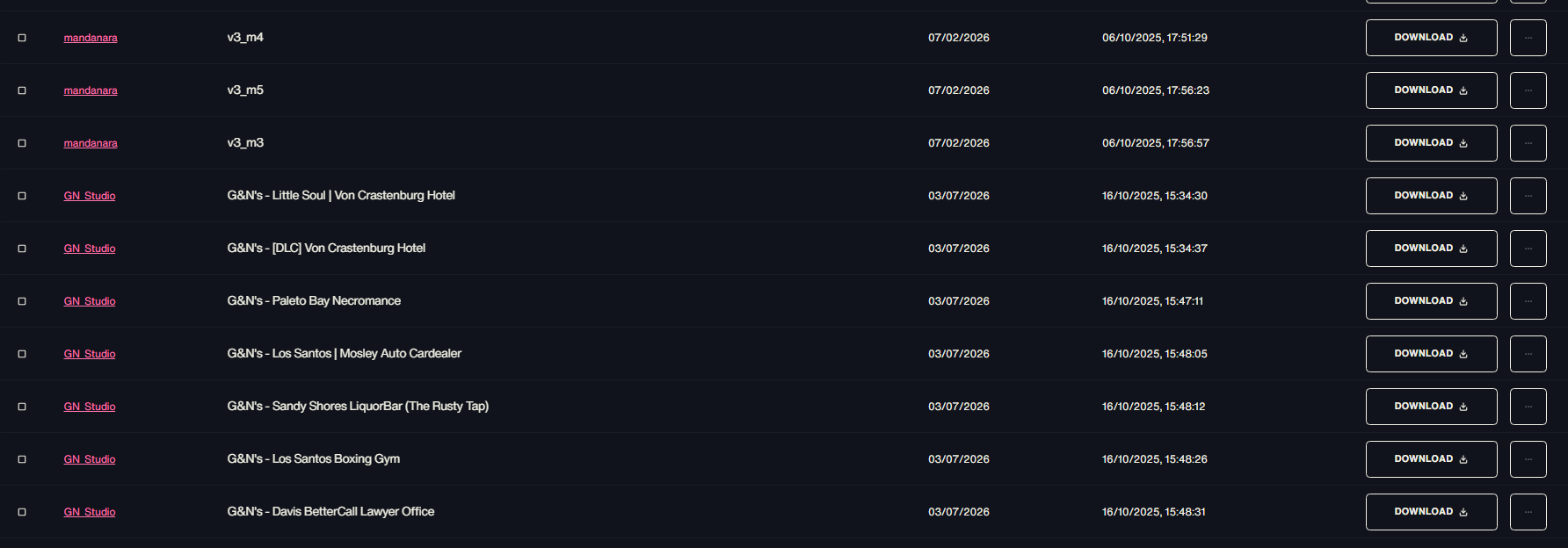Screen dimensions: 1568x548
Task: Open the three-dots menu for Davis BetterCall Lawyer Office
Action: [x=1528, y=512]
